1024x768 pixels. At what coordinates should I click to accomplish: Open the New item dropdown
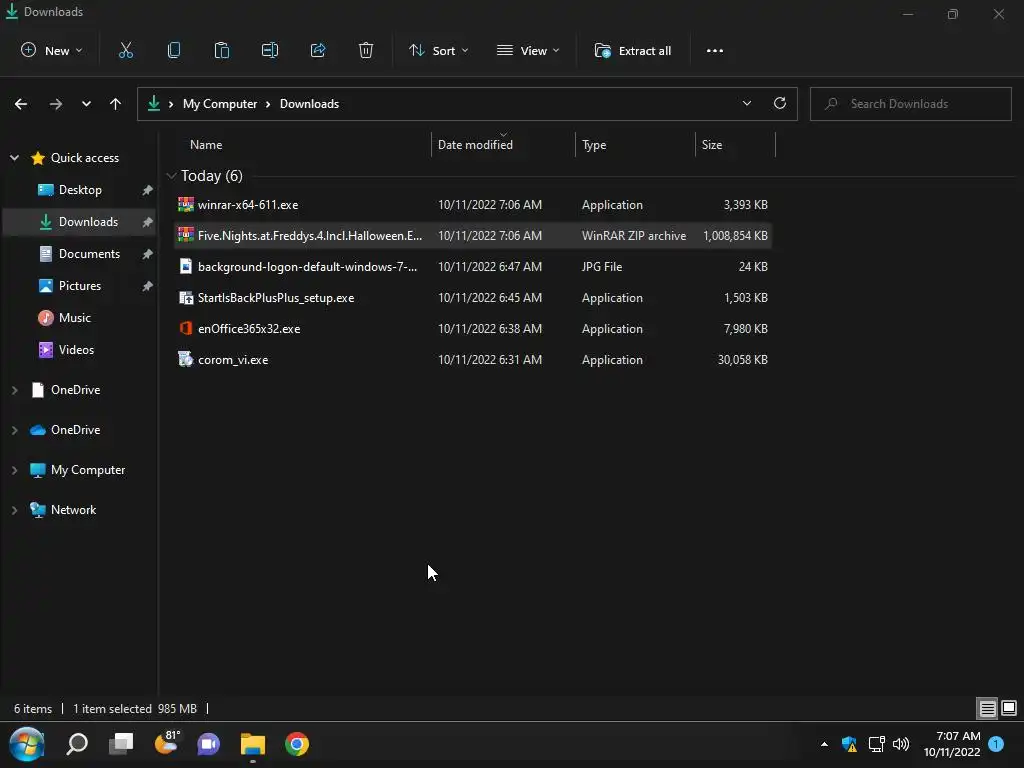[x=52, y=50]
